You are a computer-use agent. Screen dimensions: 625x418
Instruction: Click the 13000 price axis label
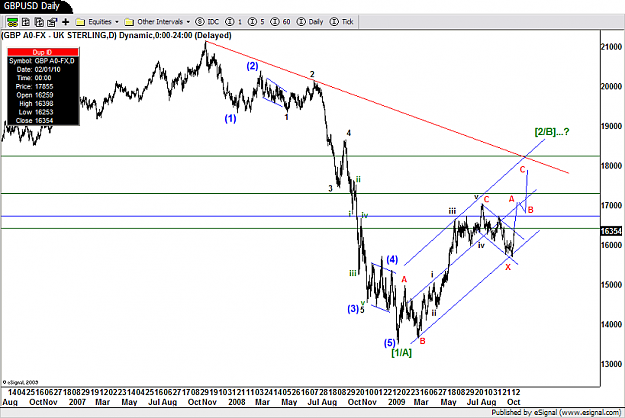pos(611,364)
